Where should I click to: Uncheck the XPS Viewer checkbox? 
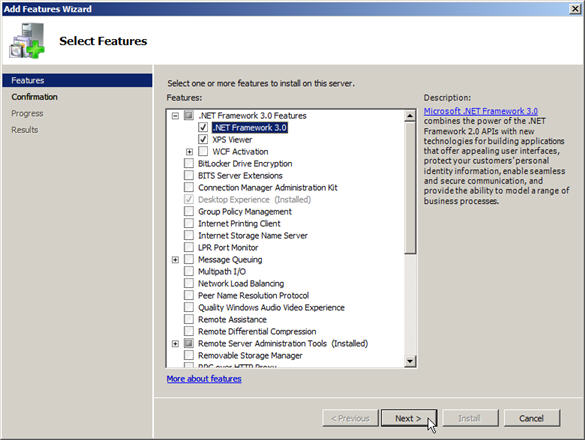tap(203, 139)
